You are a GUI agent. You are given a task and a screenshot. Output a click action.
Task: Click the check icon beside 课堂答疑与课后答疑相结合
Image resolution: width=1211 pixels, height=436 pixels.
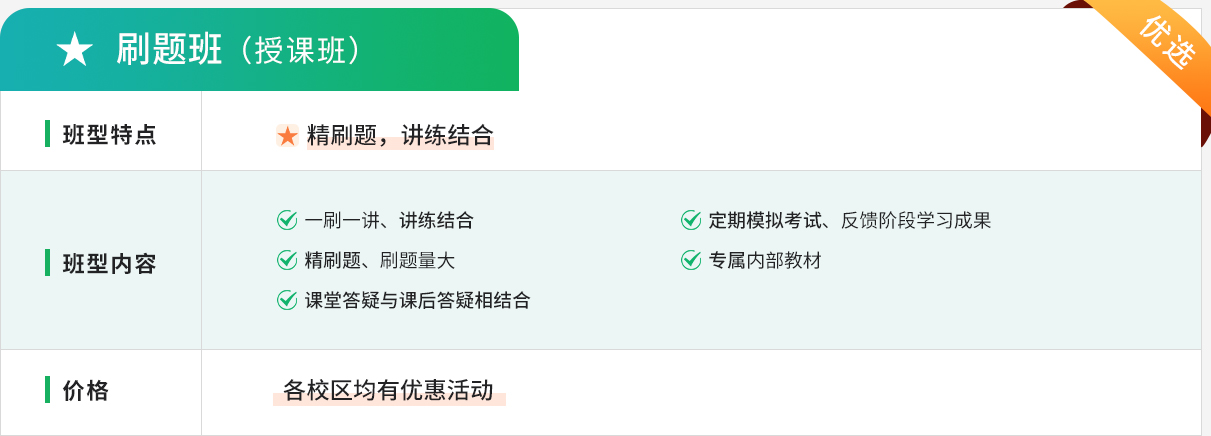287,300
